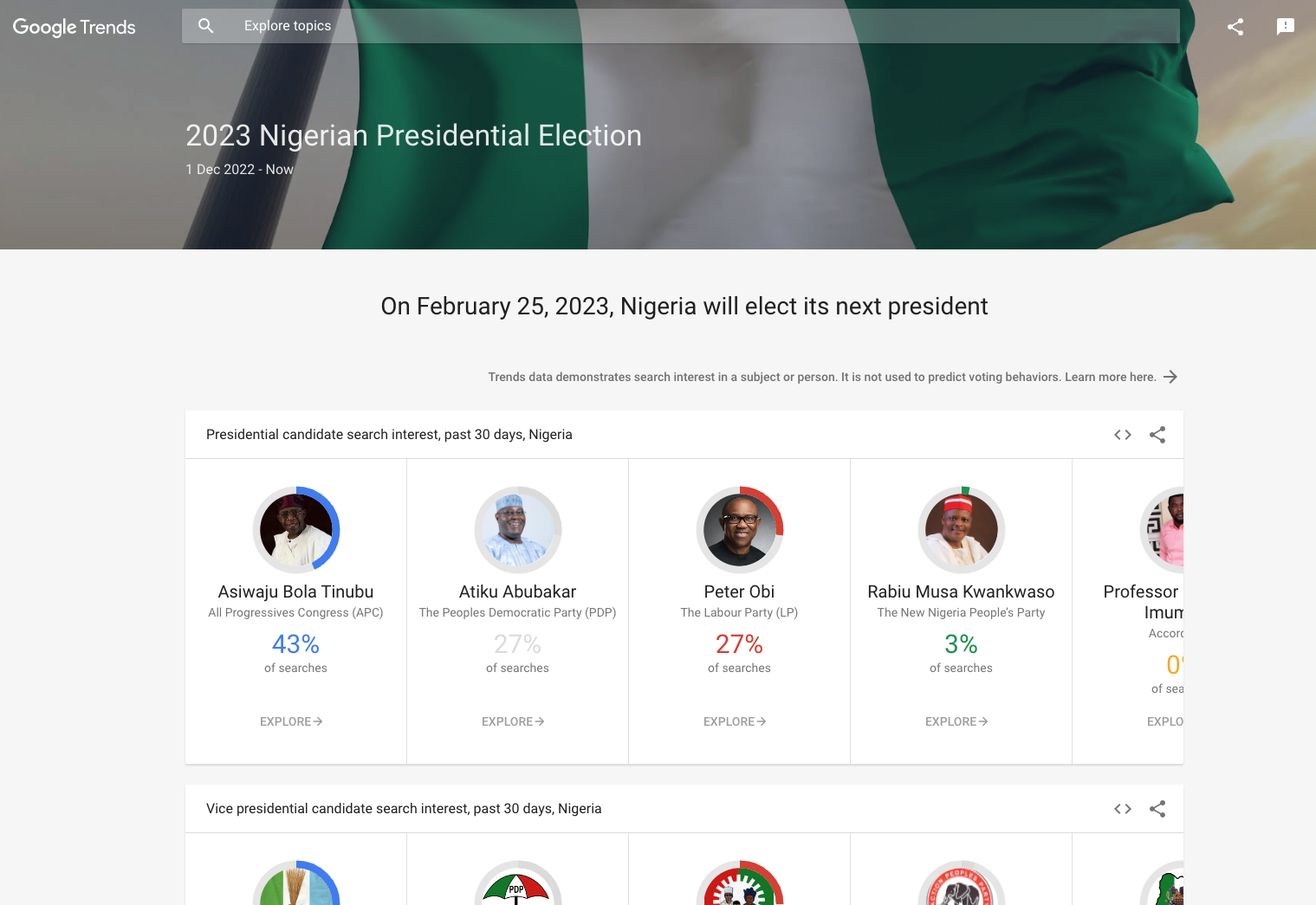Screen dimensions: 1316x905
Task: Open embed code for vice presidential card
Action: pyautogui.click(x=1123, y=809)
